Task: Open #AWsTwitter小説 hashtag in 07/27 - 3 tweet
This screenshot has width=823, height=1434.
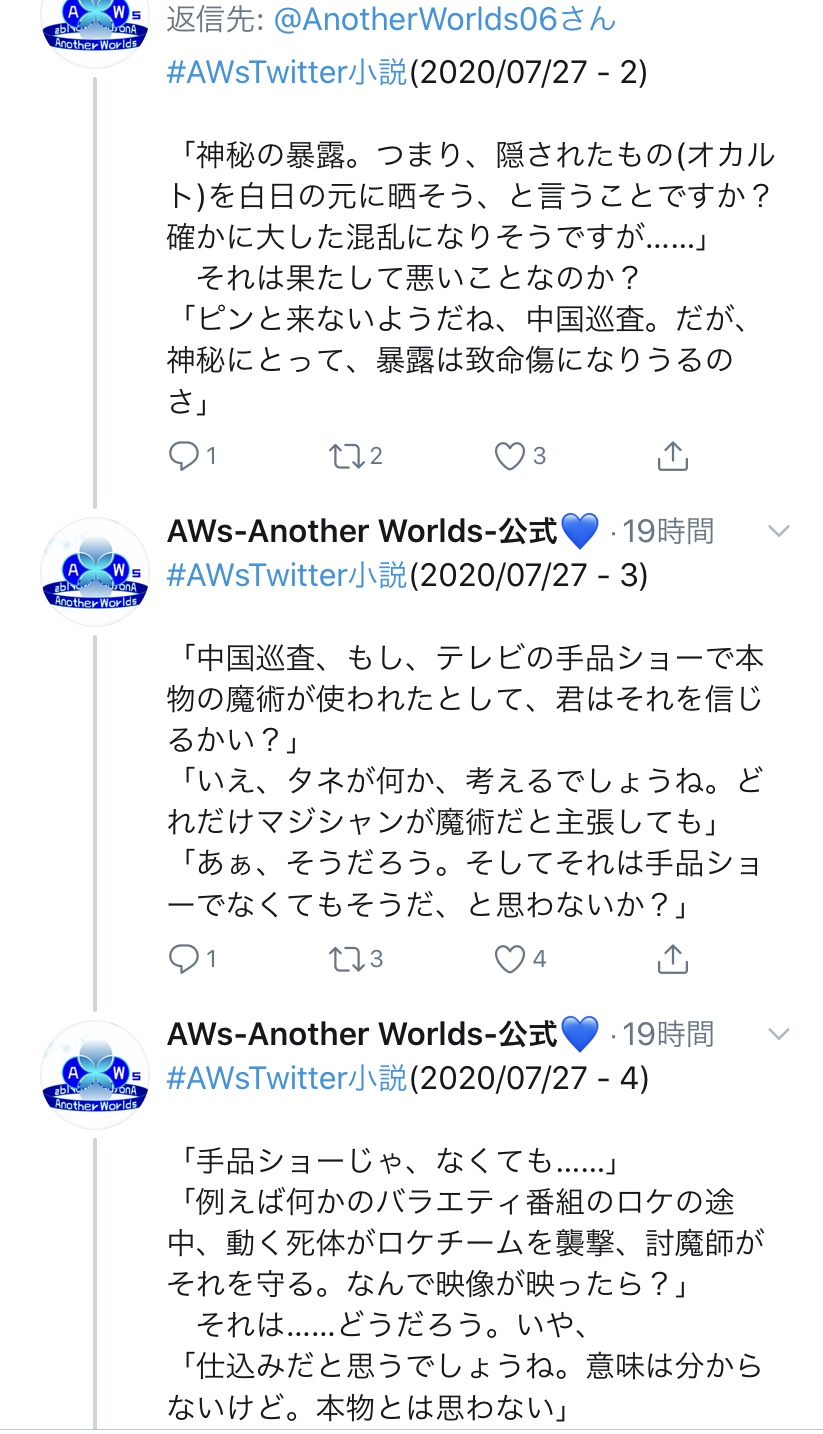Action: (x=287, y=575)
